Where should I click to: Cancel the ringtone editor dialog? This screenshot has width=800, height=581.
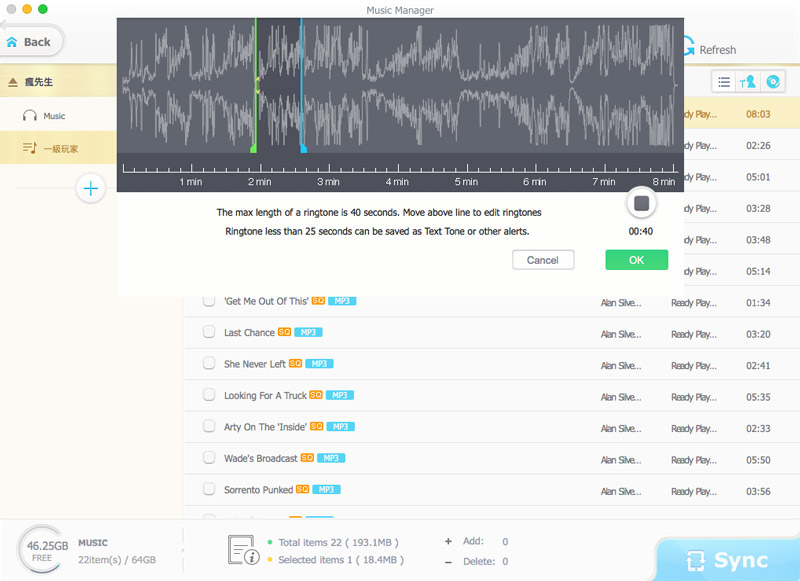pyautogui.click(x=543, y=260)
